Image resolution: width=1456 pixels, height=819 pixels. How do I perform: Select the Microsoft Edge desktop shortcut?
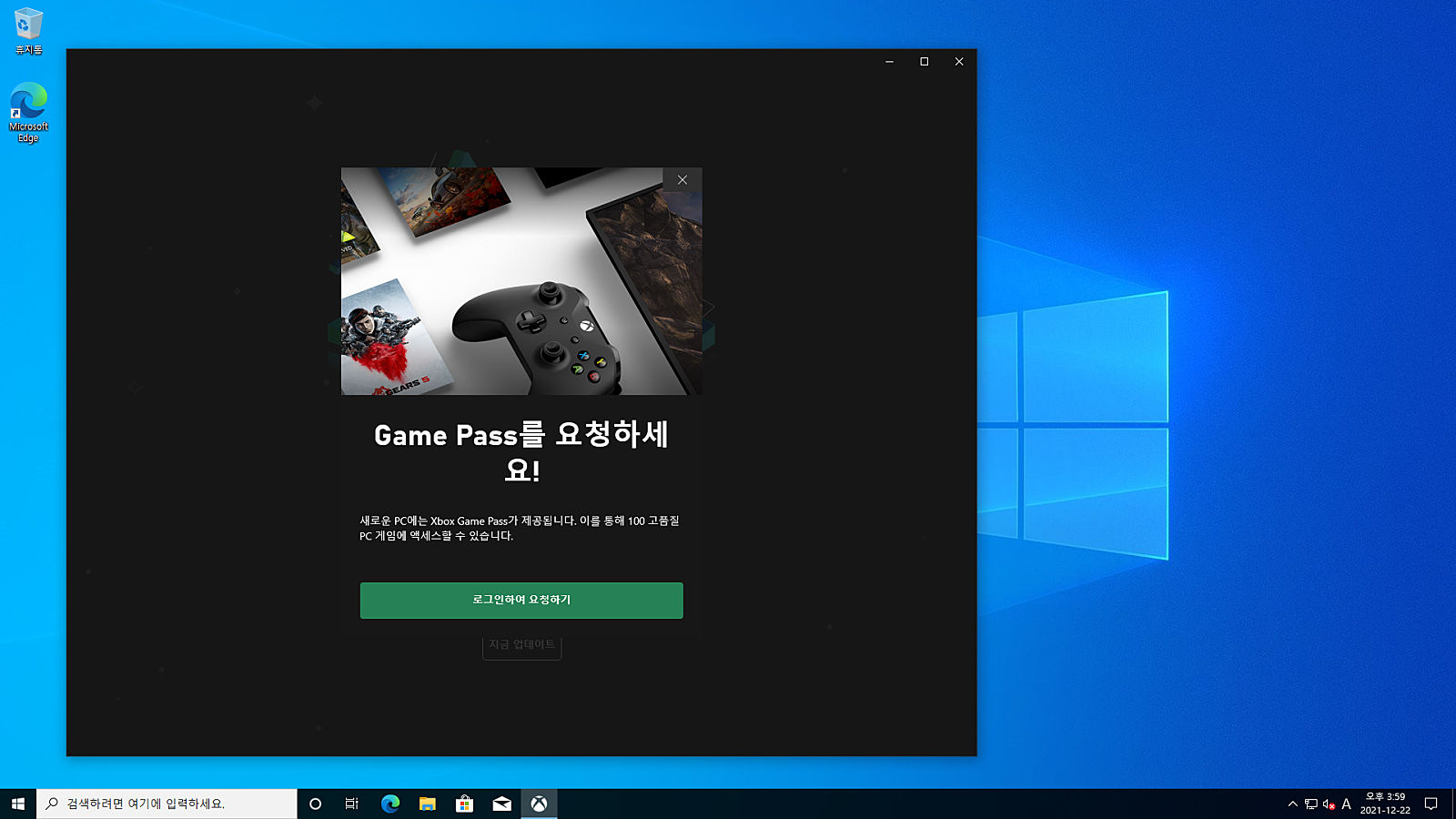tap(28, 113)
